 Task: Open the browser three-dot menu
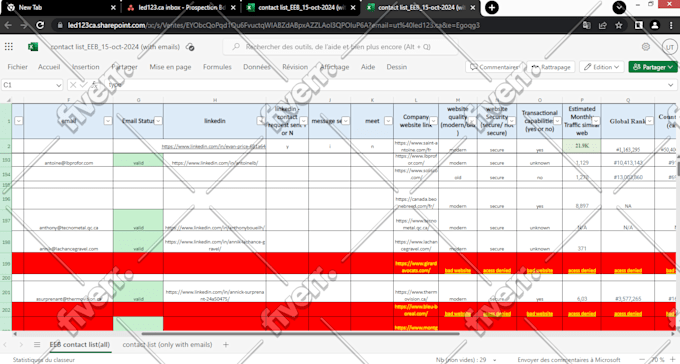click(671, 25)
